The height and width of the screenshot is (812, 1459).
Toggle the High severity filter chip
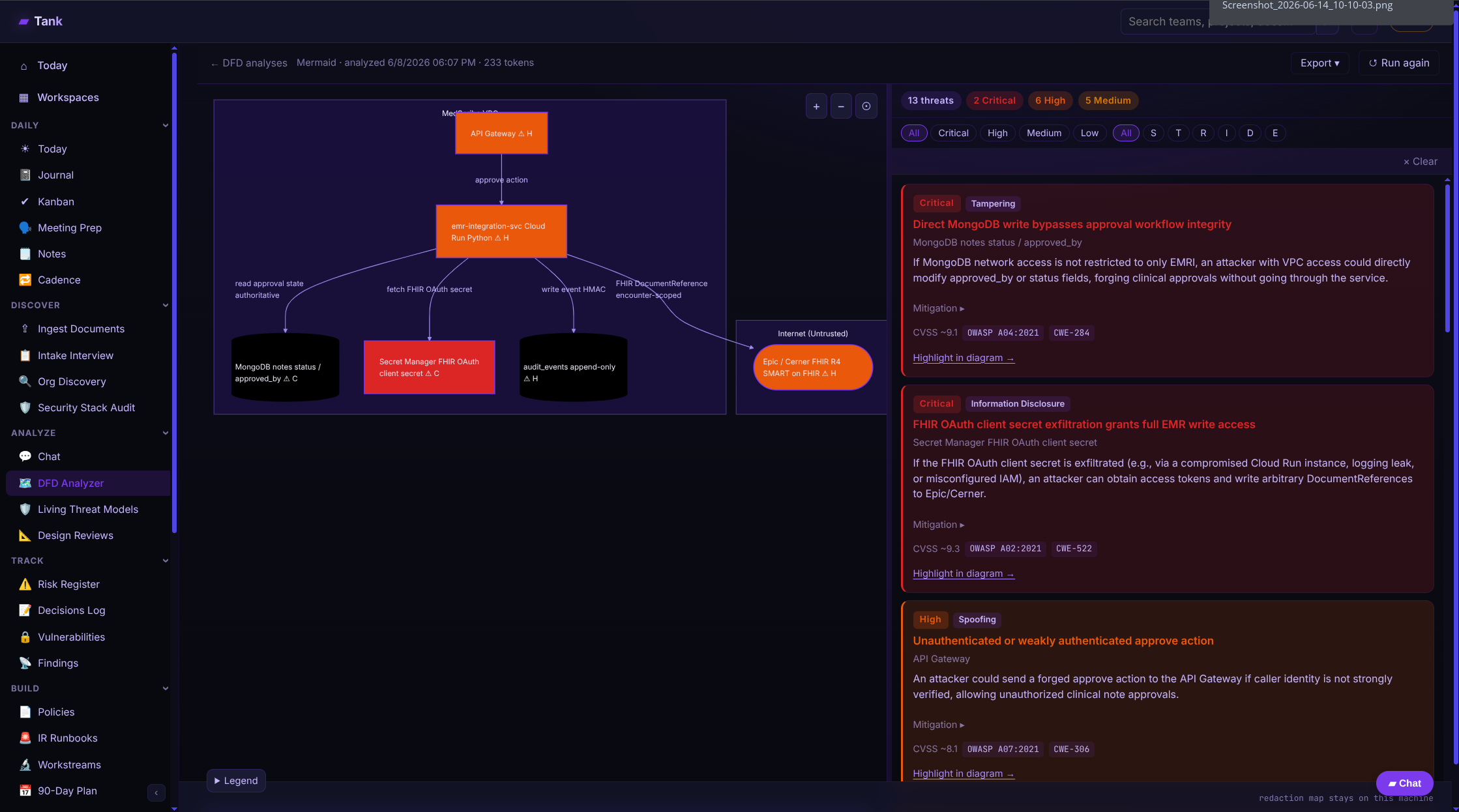[997, 133]
